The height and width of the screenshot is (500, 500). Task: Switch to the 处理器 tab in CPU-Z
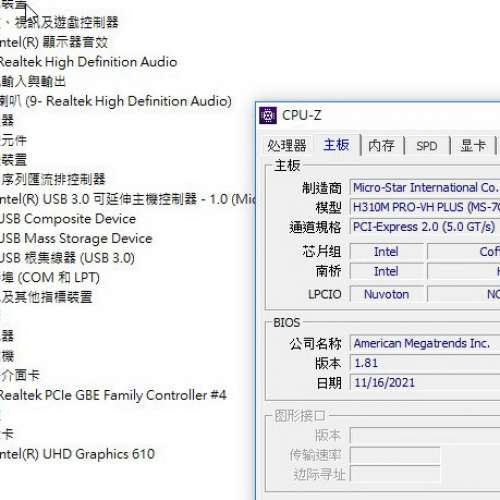point(286,146)
